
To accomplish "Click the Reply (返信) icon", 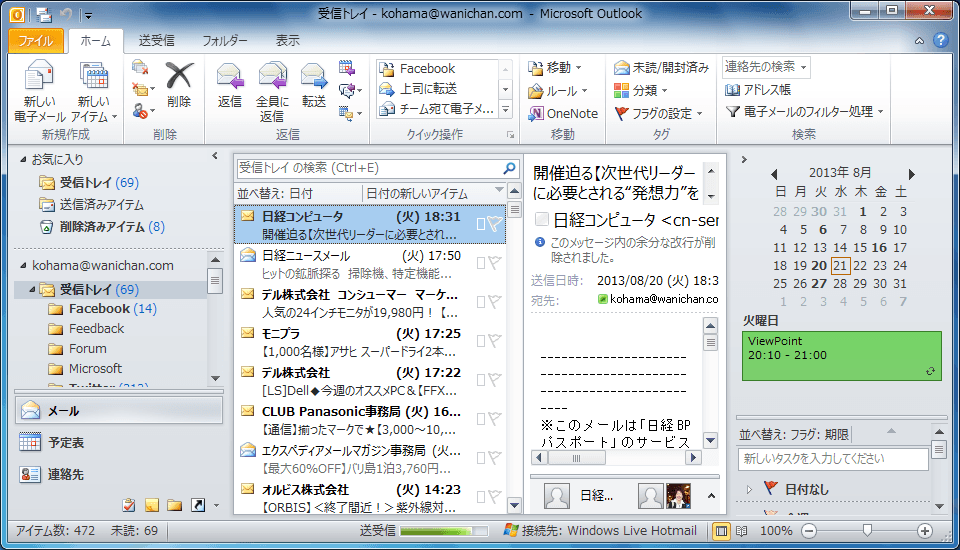I will tap(230, 77).
